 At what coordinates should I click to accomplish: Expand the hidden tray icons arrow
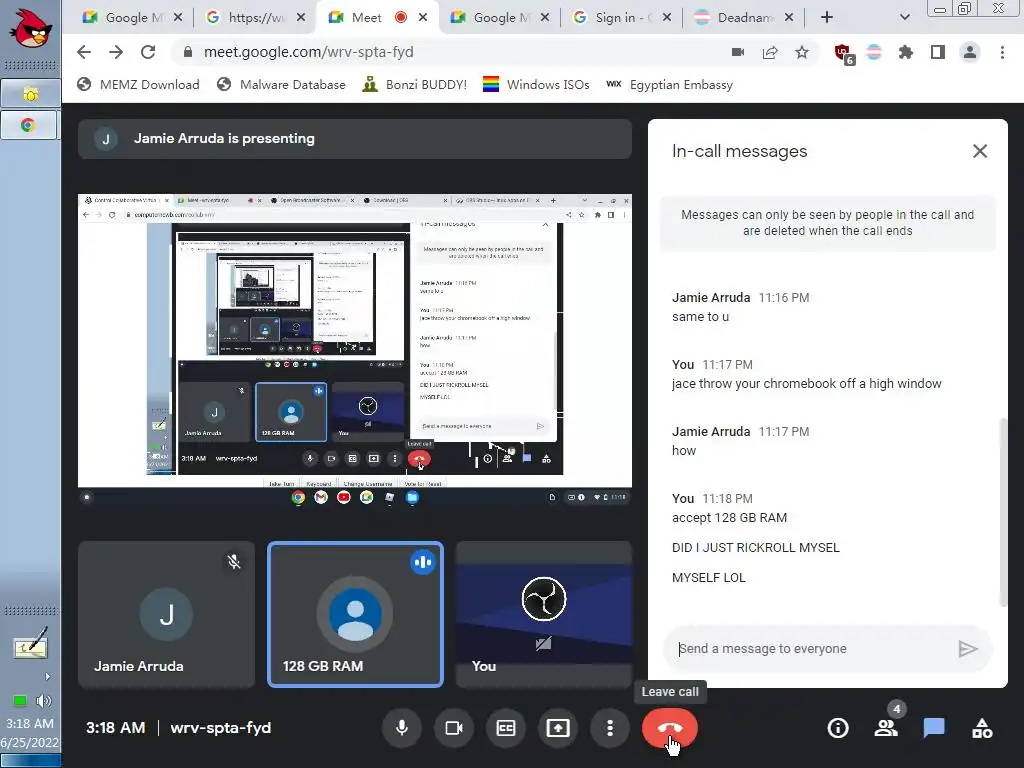coord(47,677)
